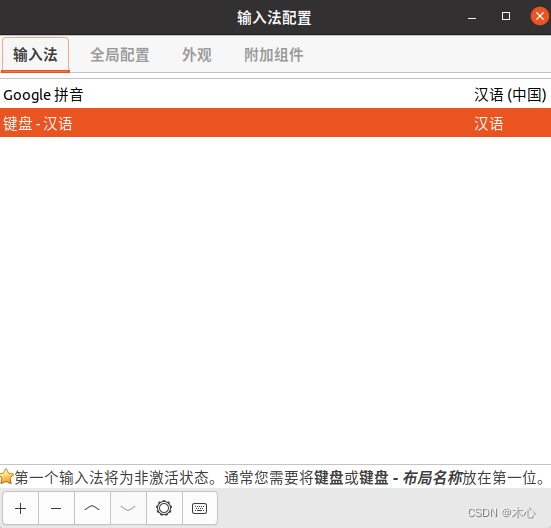The width and height of the screenshot is (551, 528).
Task: Open the keyboard layout button
Action: (200, 508)
